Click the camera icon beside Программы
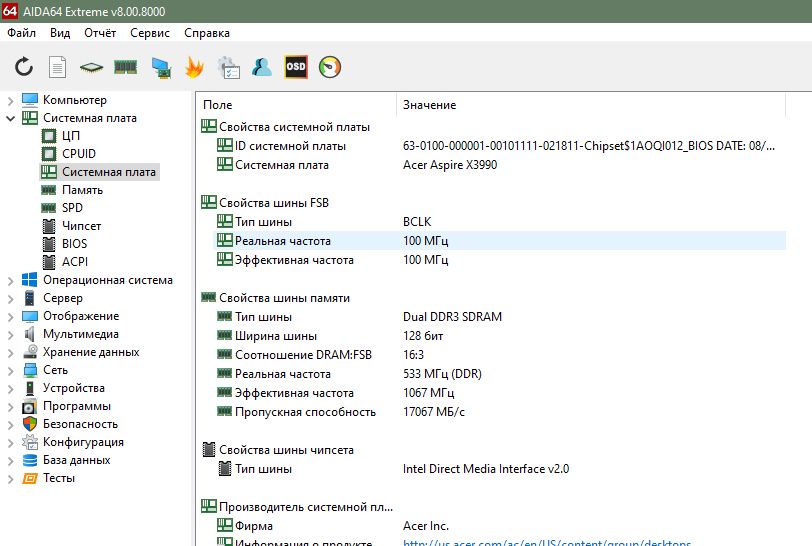The width and height of the screenshot is (812, 546). [x=30, y=406]
